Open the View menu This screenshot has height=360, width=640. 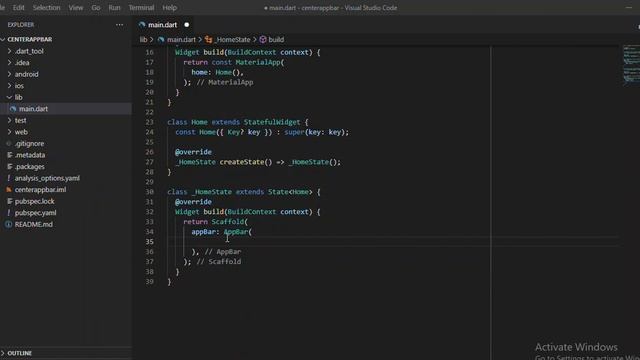pos(76,7)
